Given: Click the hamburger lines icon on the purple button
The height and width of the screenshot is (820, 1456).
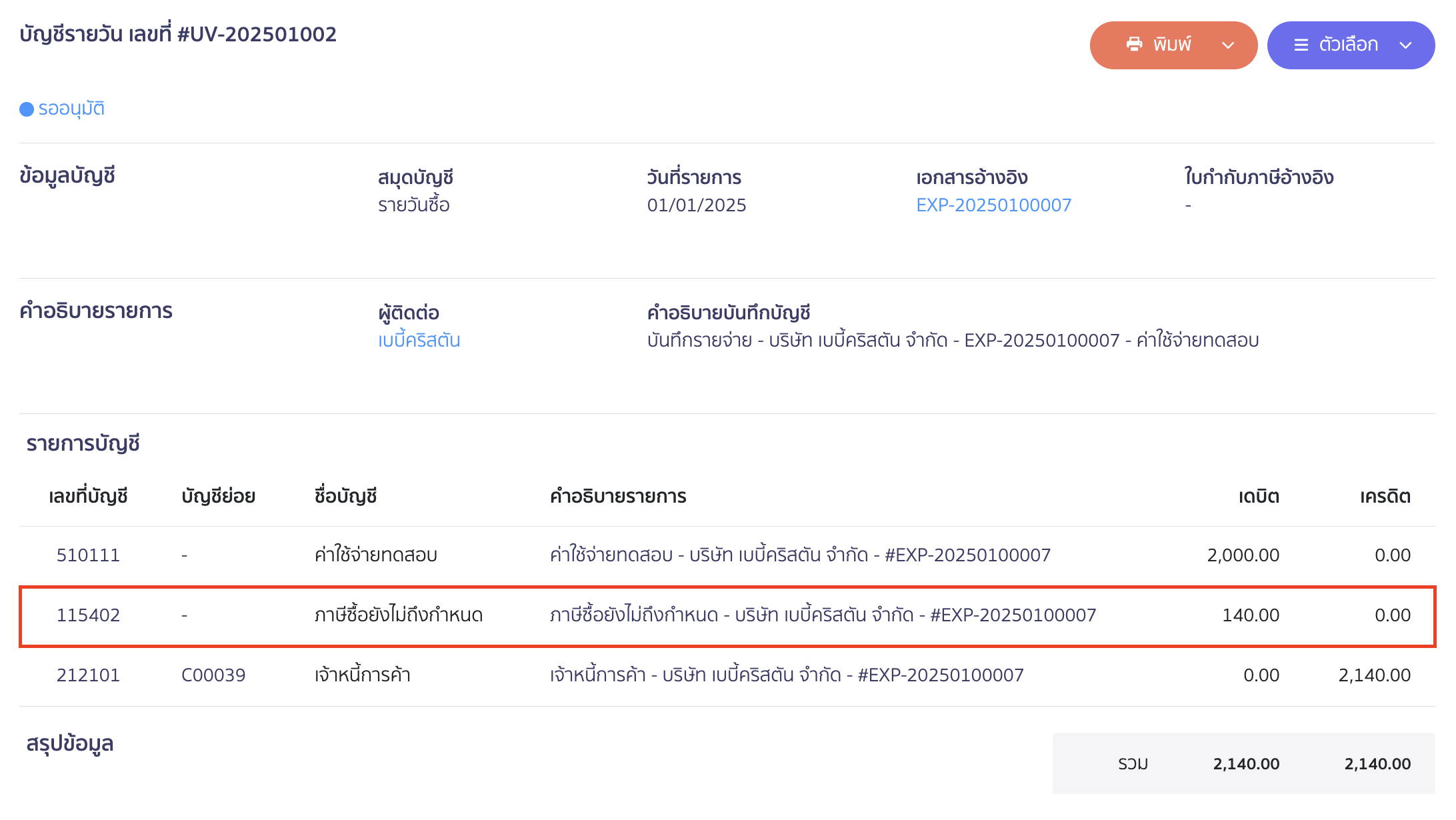Looking at the screenshot, I should [x=1300, y=44].
